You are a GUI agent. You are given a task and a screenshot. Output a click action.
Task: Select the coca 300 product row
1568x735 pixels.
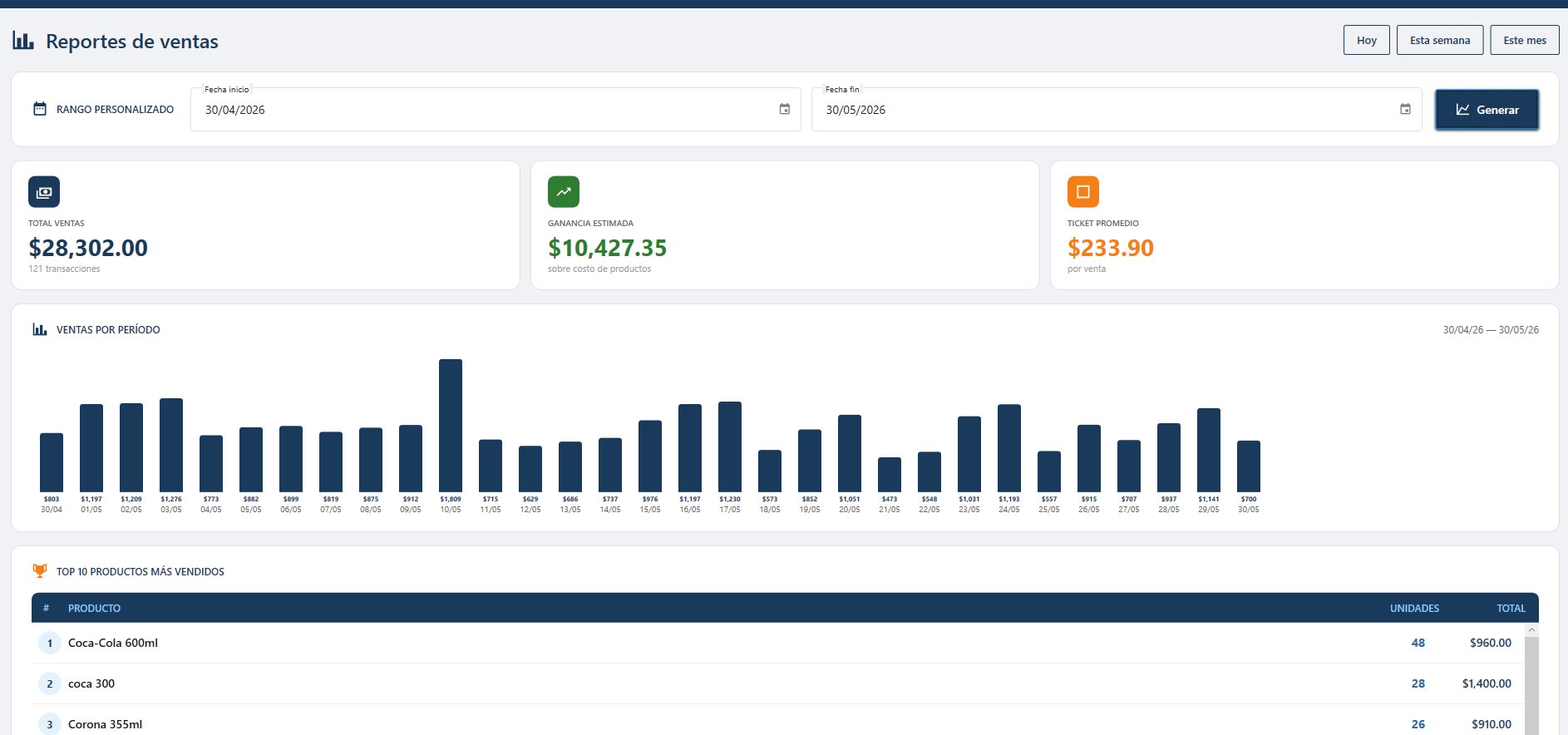[778, 683]
